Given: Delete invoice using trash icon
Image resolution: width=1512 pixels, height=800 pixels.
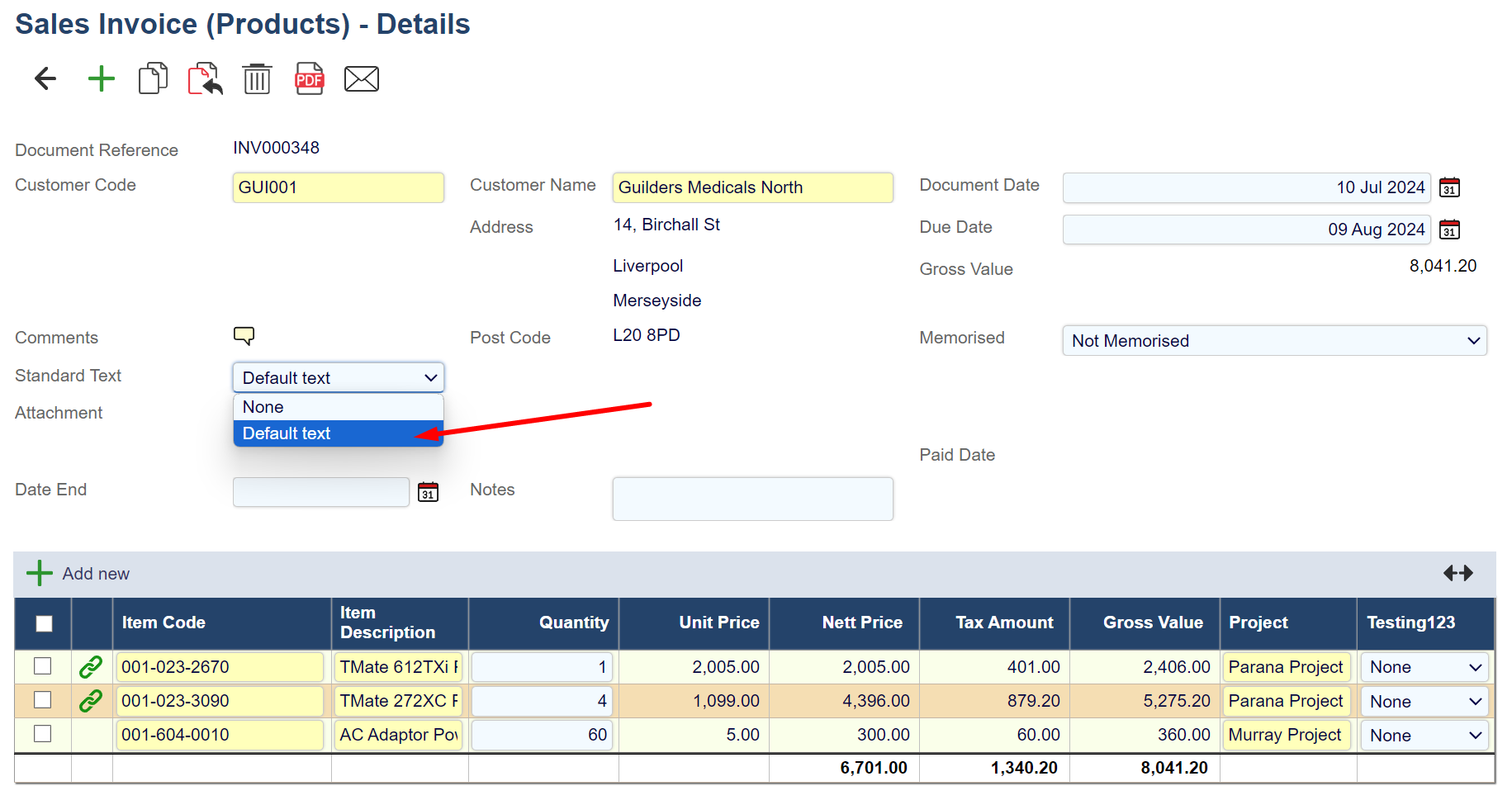Looking at the screenshot, I should [x=257, y=79].
